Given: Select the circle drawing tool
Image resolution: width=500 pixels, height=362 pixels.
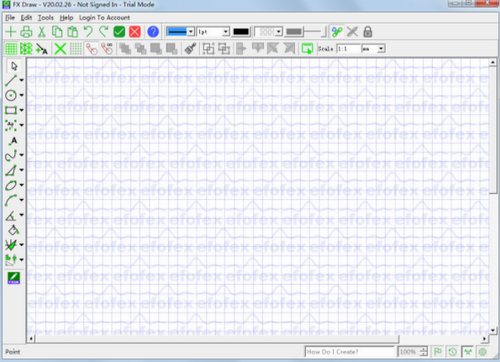Looking at the screenshot, I should [x=11, y=95].
